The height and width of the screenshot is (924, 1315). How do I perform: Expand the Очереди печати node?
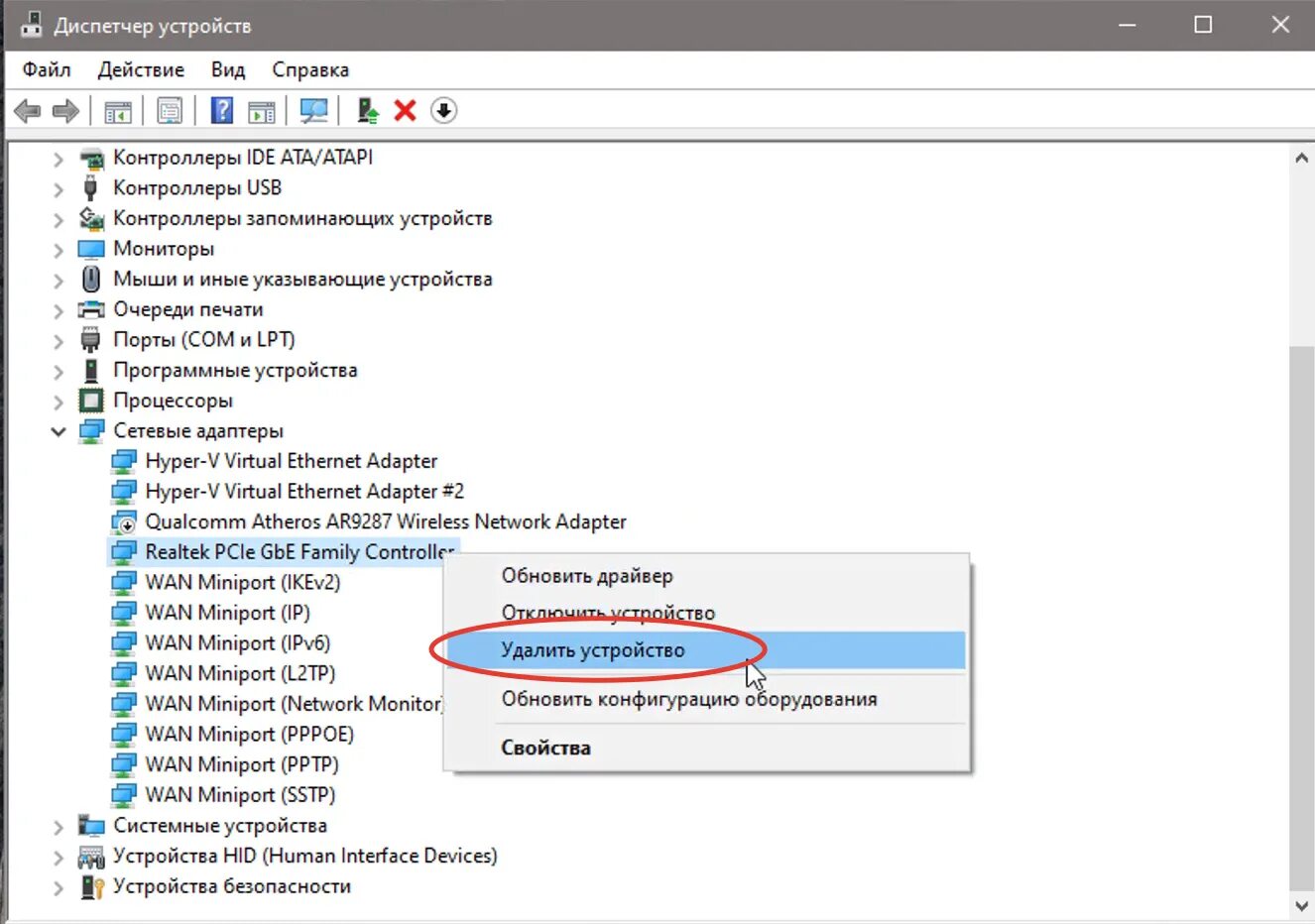59,310
